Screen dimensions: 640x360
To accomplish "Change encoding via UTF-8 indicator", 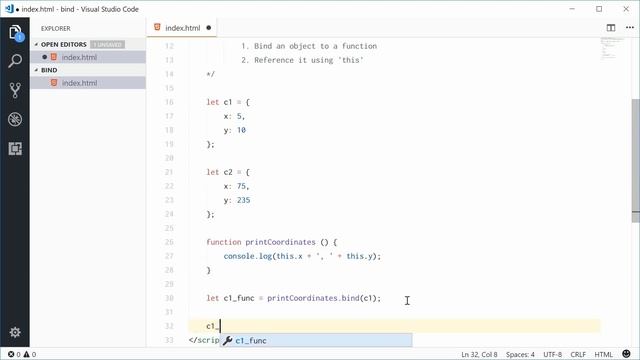I will pos(552,354).
